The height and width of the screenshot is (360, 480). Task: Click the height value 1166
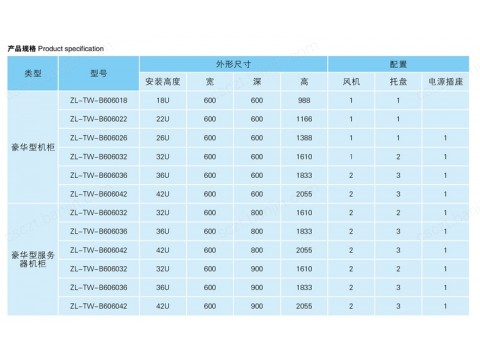tap(304, 119)
